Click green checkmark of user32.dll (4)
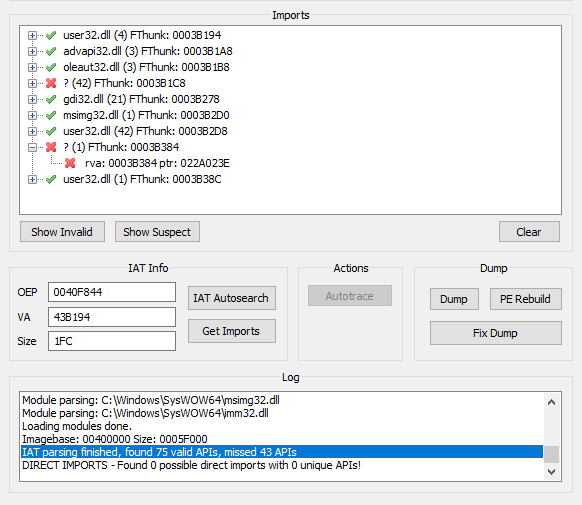 51,35
